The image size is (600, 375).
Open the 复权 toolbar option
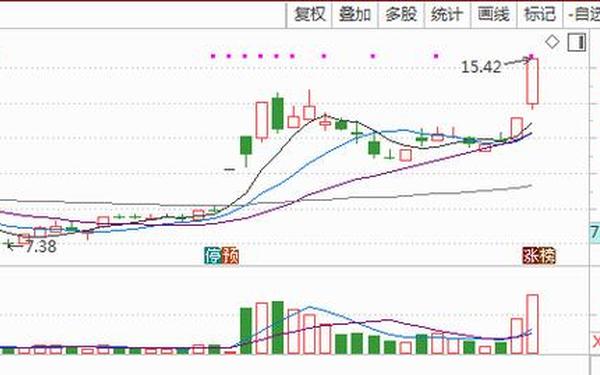309,15
